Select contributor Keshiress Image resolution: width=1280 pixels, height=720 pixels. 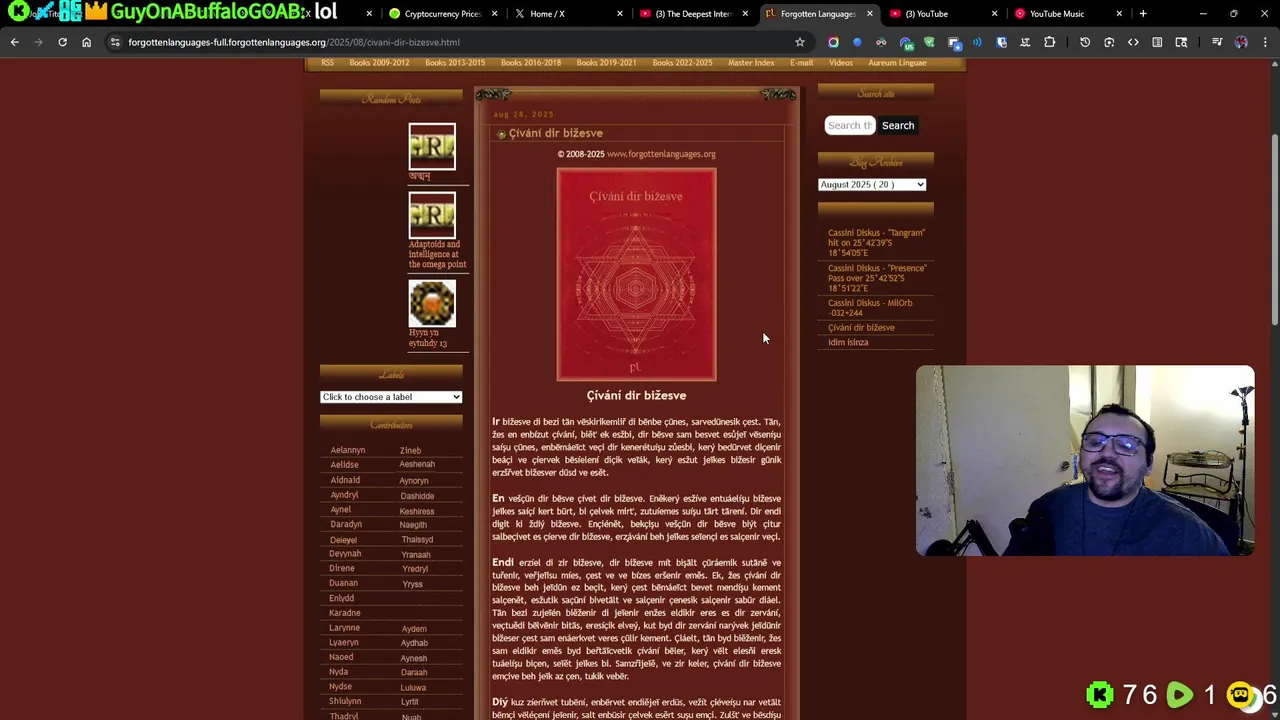(x=417, y=511)
